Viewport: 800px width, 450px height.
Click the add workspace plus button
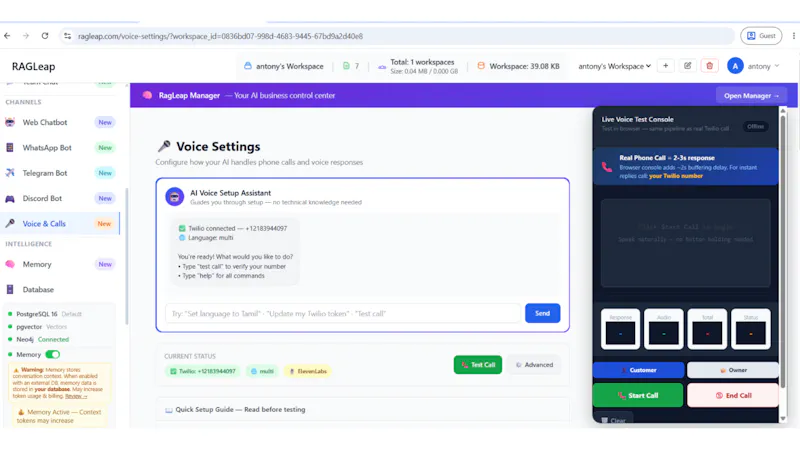[x=665, y=66]
